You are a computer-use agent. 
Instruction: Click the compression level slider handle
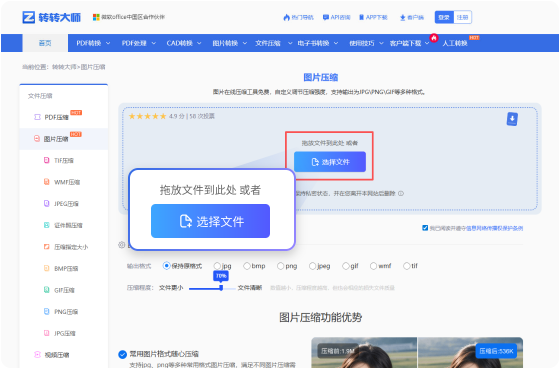tap(221, 288)
